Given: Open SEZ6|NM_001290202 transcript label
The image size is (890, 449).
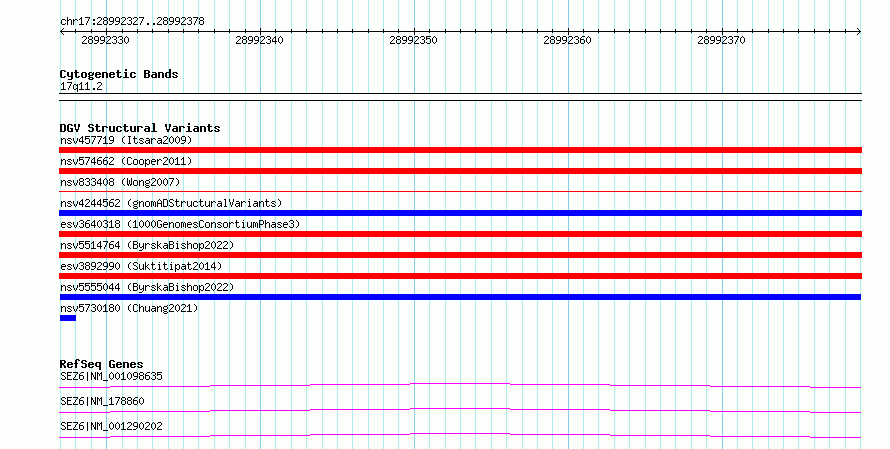Looking at the screenshot, I should point(111,426).
